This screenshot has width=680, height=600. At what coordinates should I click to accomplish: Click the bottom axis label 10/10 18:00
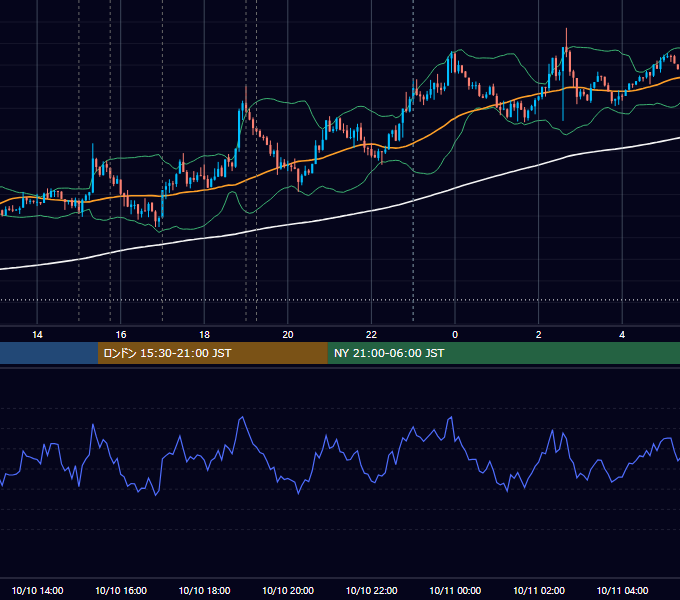pos(204,590)
